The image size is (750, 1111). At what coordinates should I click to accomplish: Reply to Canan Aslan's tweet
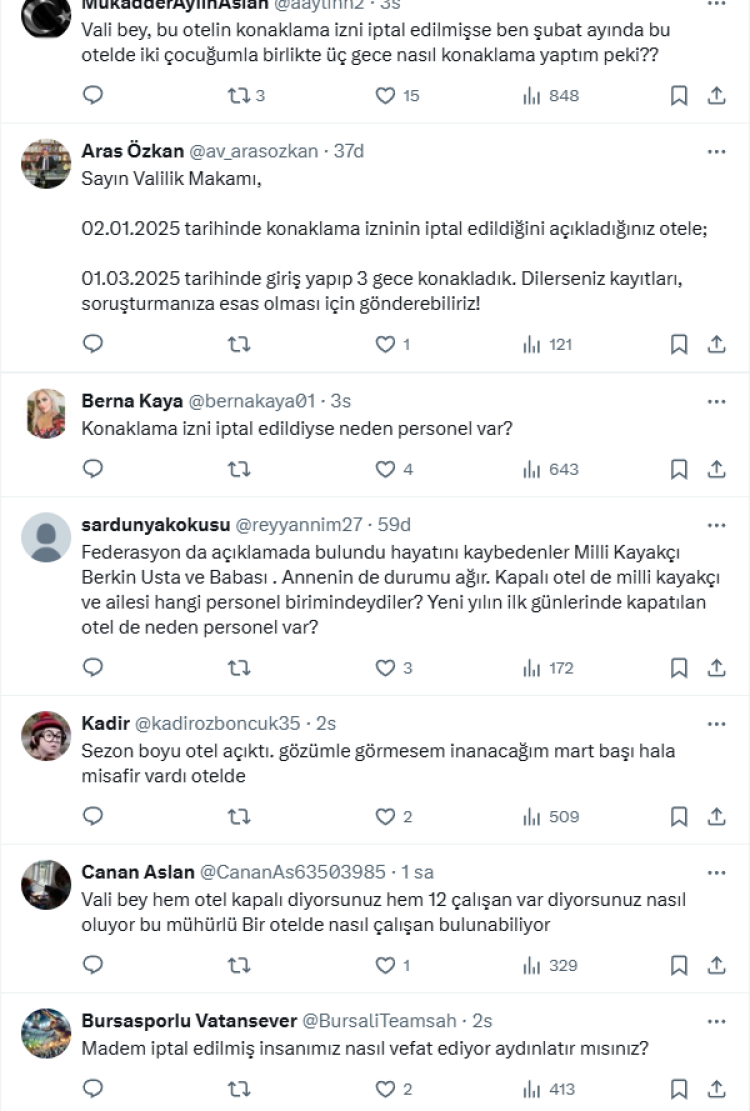pyautogui.click(x=93, y=965)
